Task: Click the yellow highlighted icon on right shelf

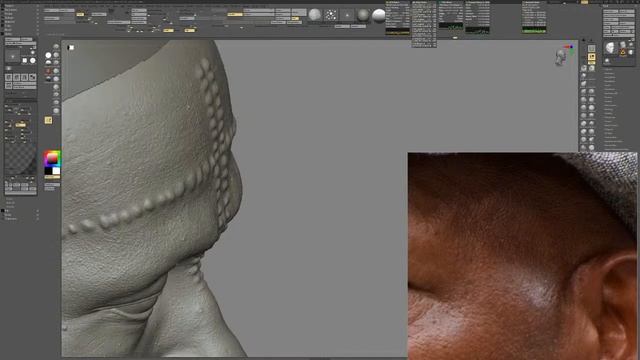Action: [591, 57]
